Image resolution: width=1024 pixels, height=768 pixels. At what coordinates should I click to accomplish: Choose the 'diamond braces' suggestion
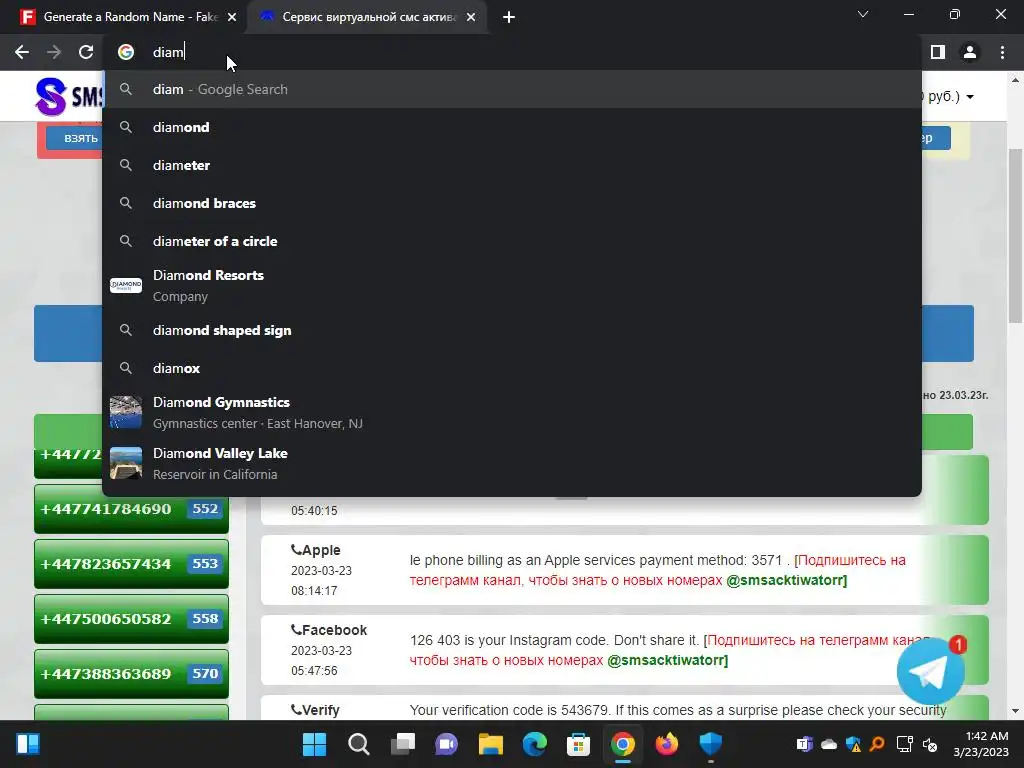click(512, 203)
